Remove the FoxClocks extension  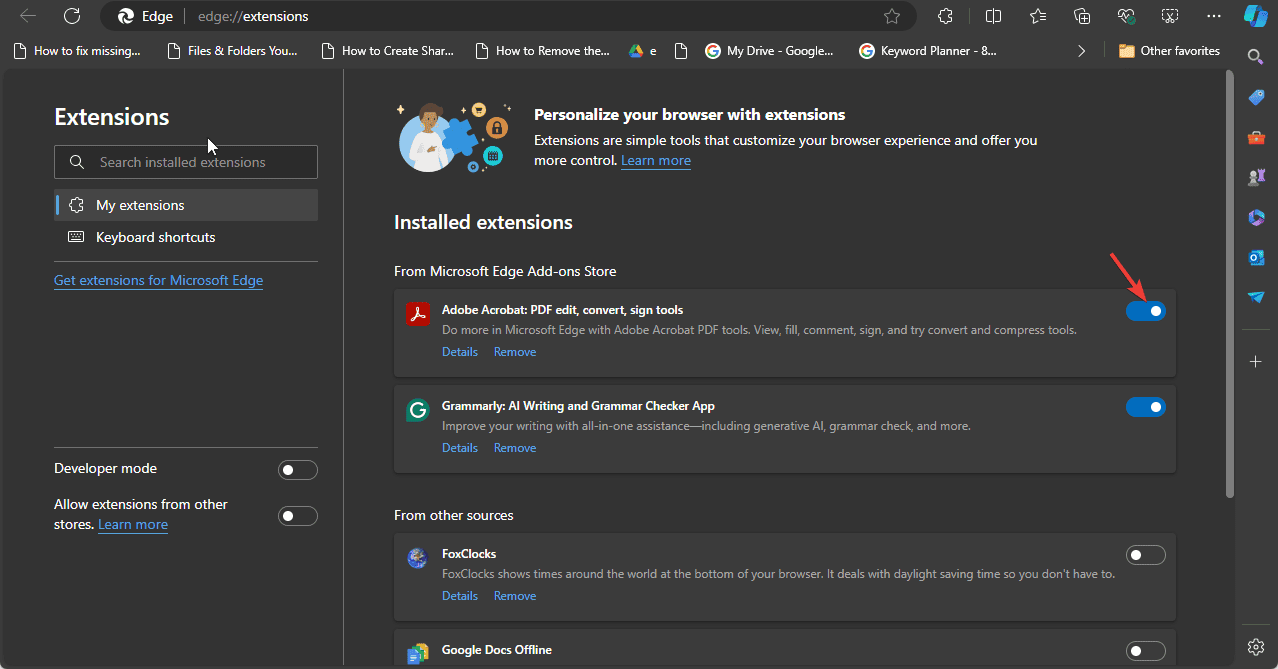[x=515, y=596]
